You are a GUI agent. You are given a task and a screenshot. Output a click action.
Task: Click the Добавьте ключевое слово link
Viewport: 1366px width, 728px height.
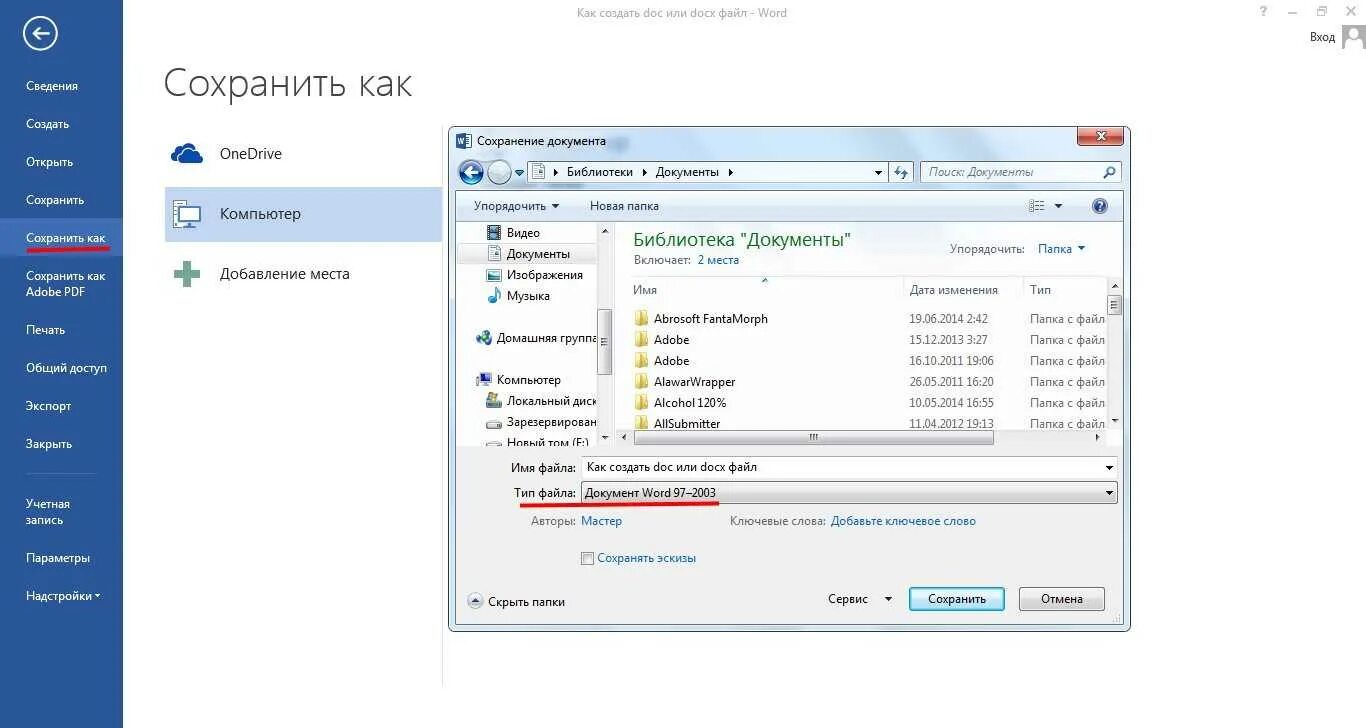point(903,521)
